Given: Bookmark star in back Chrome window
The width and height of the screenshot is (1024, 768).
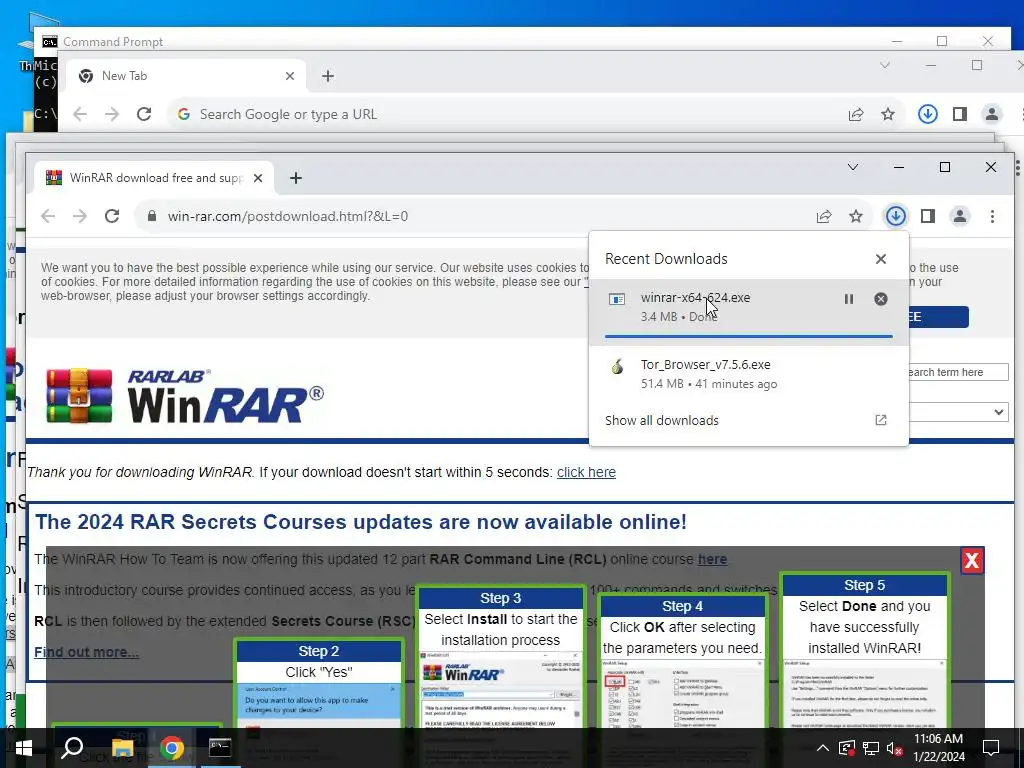Looking at the screenshot, I should [x=888, y=114].
